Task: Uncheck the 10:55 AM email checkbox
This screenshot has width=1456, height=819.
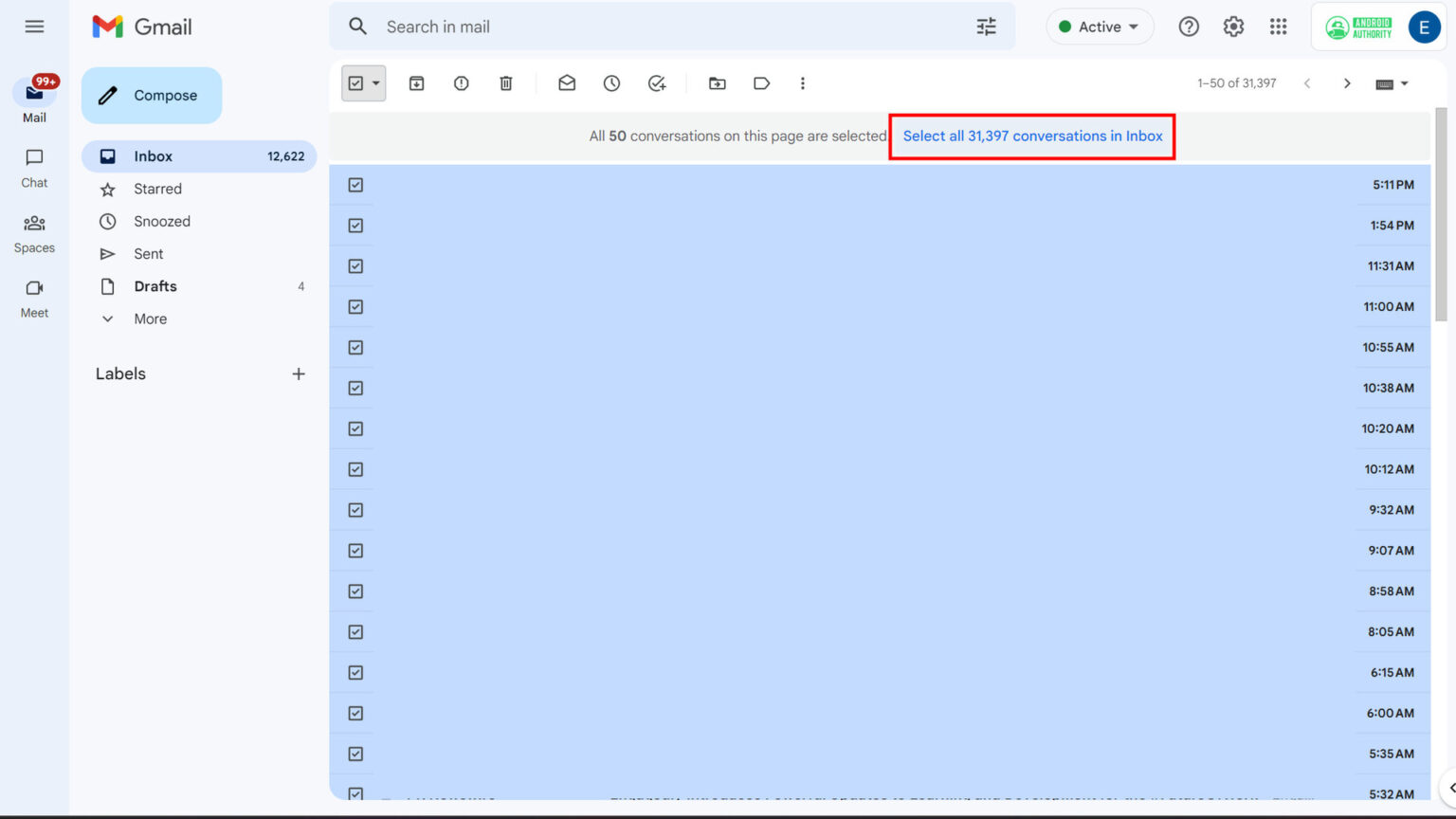Action: click(x=355, y=348)
